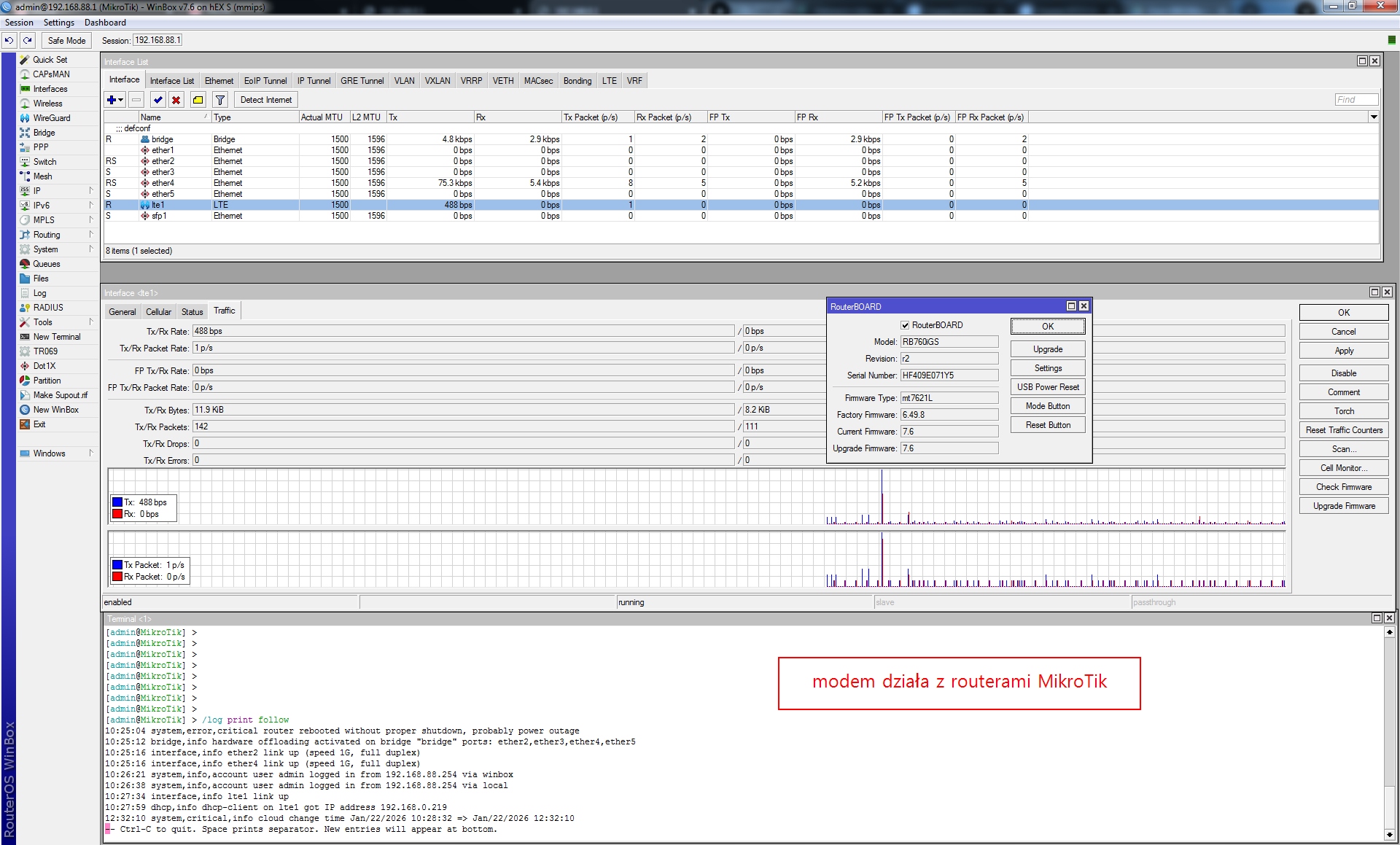Open the blue plus add dropdown
This screenshot has width=1400, height=845.
pyautogui.click(x=115, y=100)
